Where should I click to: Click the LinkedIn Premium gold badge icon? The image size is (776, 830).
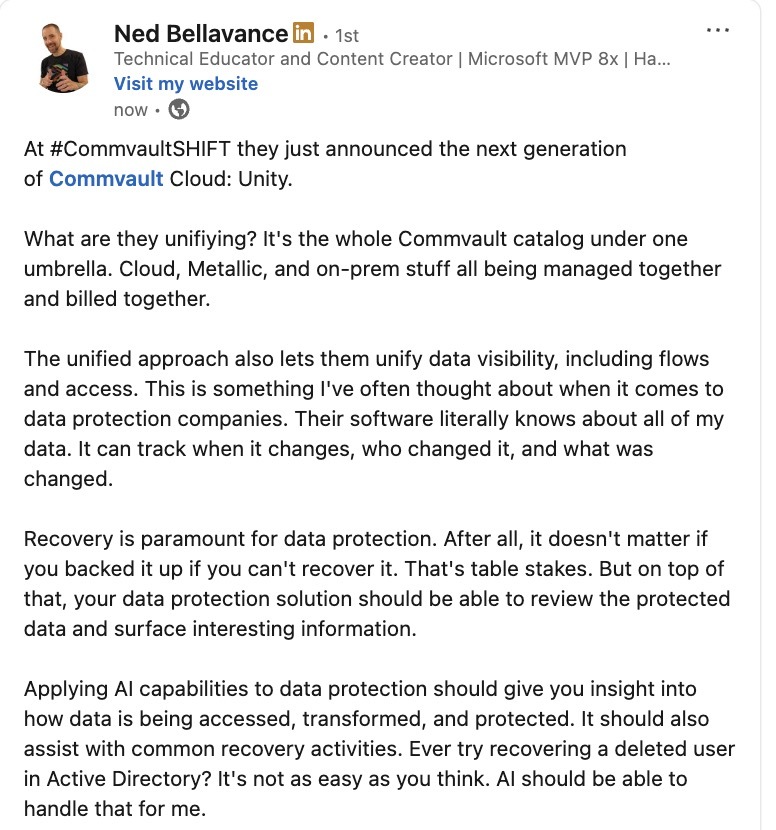click(x=303, y=33)
